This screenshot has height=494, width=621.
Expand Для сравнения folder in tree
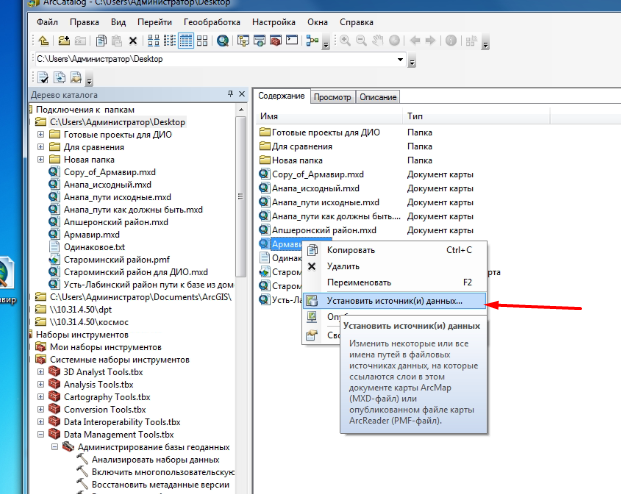click(40, 147)
